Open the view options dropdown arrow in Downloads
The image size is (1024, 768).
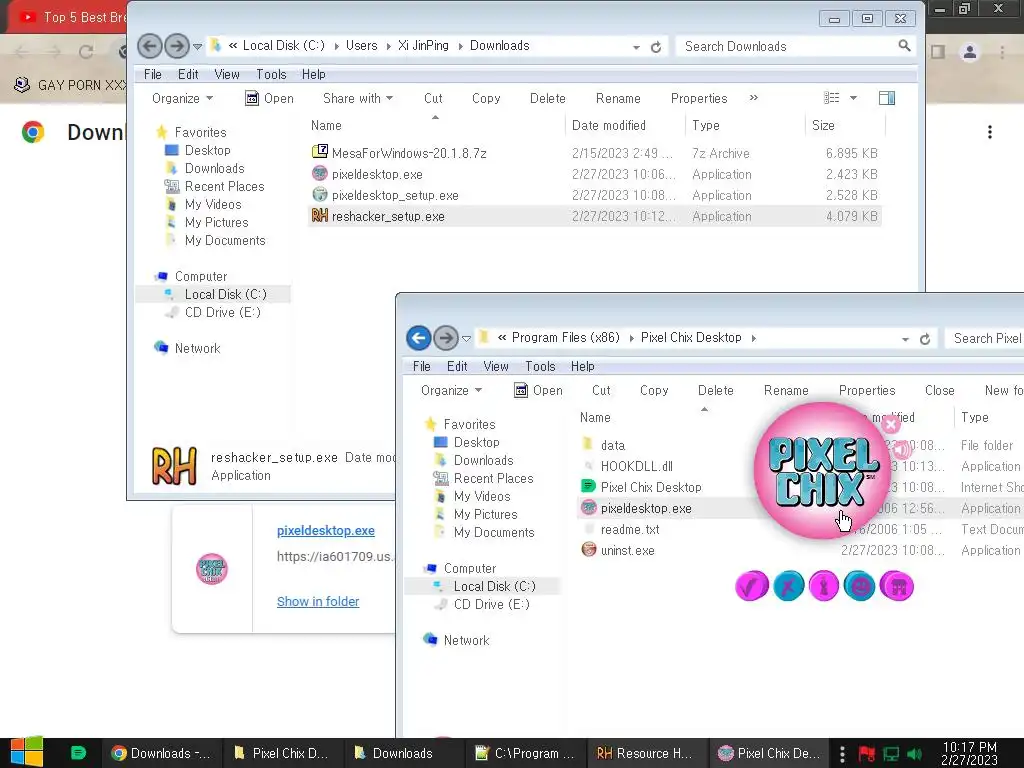pyautogui.click(x=853, y=99)
